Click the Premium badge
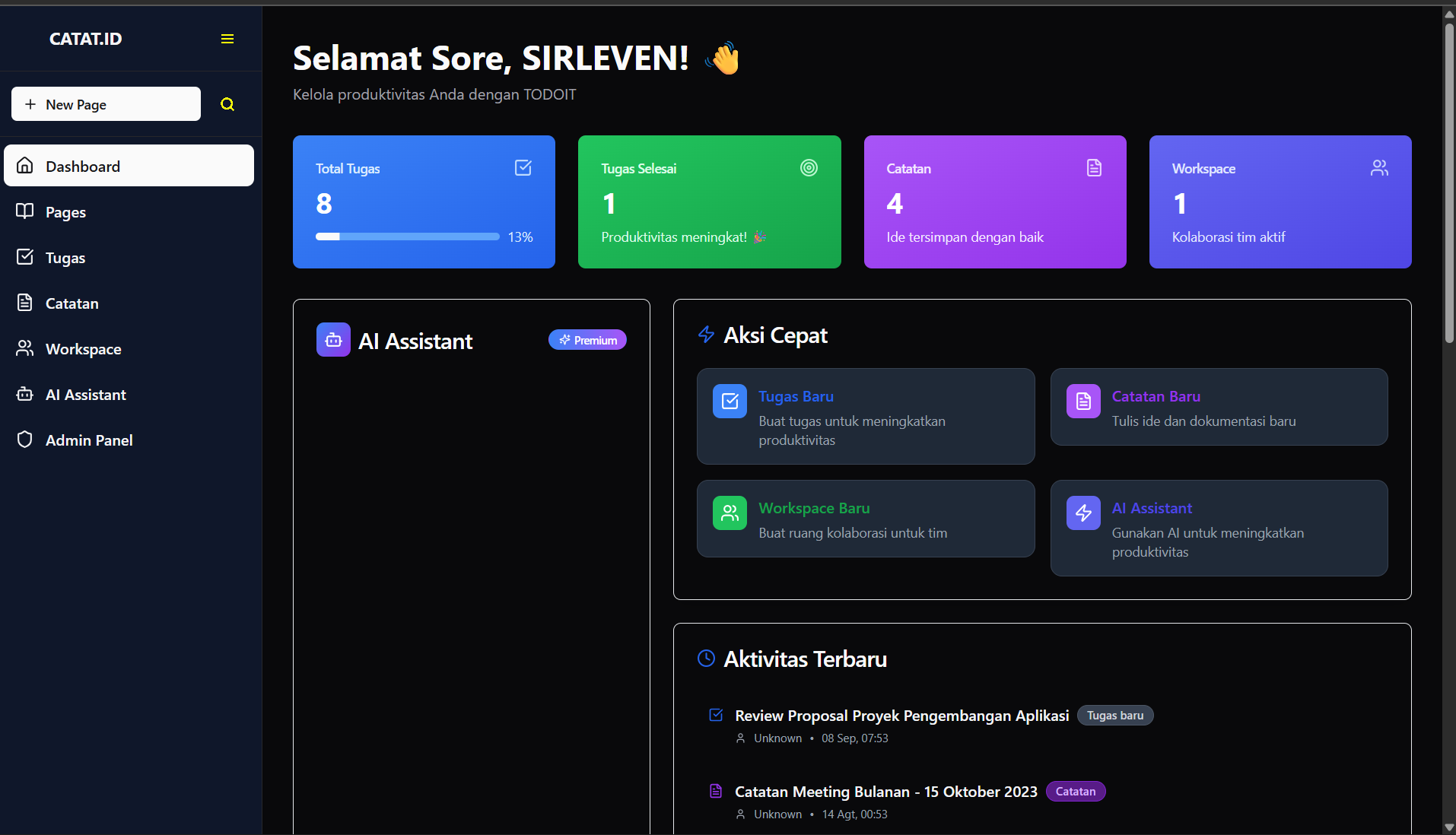Image resolution: width=1456 pixels, height=835 pixels. 587,340
